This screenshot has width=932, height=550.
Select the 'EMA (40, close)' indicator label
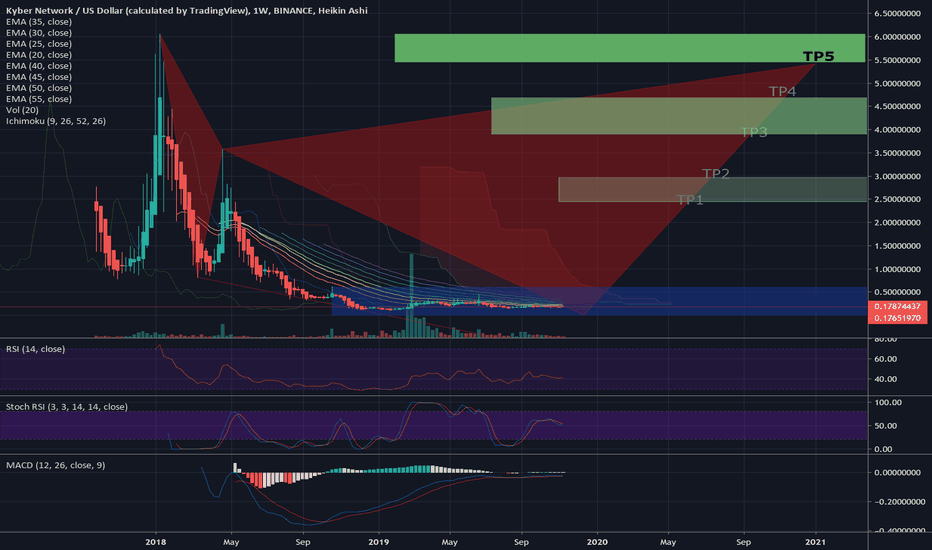pyautogui.click(x=39, y=66)
